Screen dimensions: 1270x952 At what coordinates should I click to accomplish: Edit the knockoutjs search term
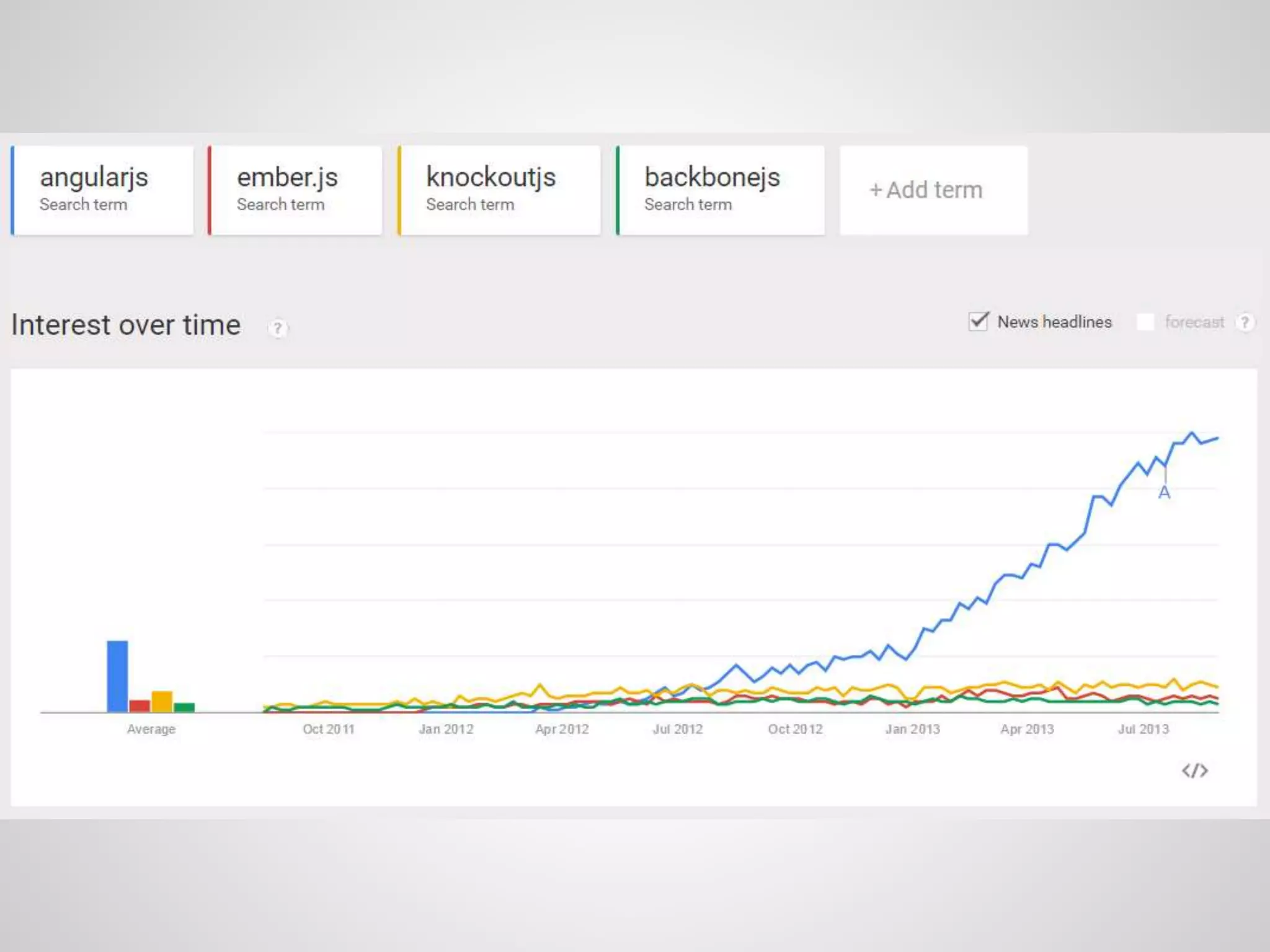tap(500, 190)
